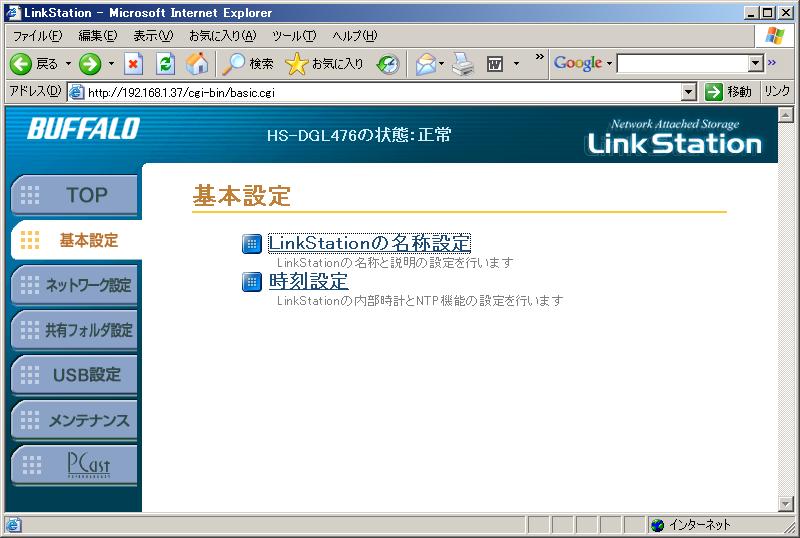This screenshot has width=800, height=538.
Task: Open the 時刻設定 link
Action: click(309, 281)
